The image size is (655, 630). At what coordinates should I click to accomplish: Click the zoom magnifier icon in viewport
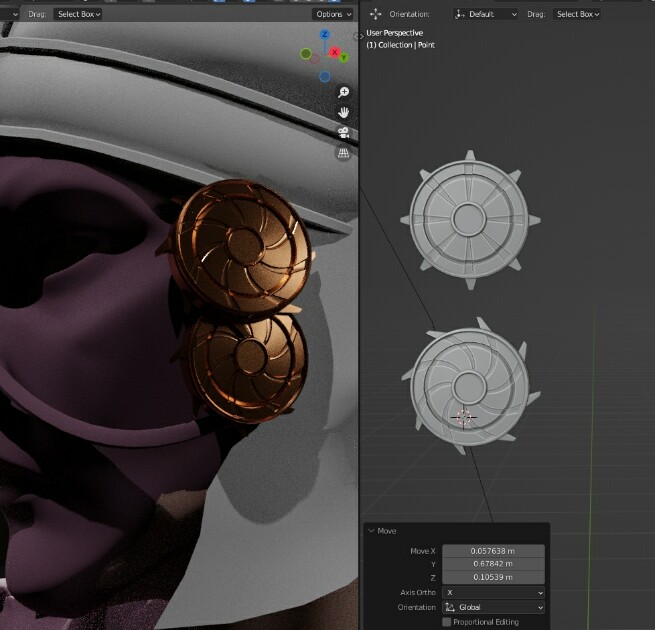coord(343,92)
